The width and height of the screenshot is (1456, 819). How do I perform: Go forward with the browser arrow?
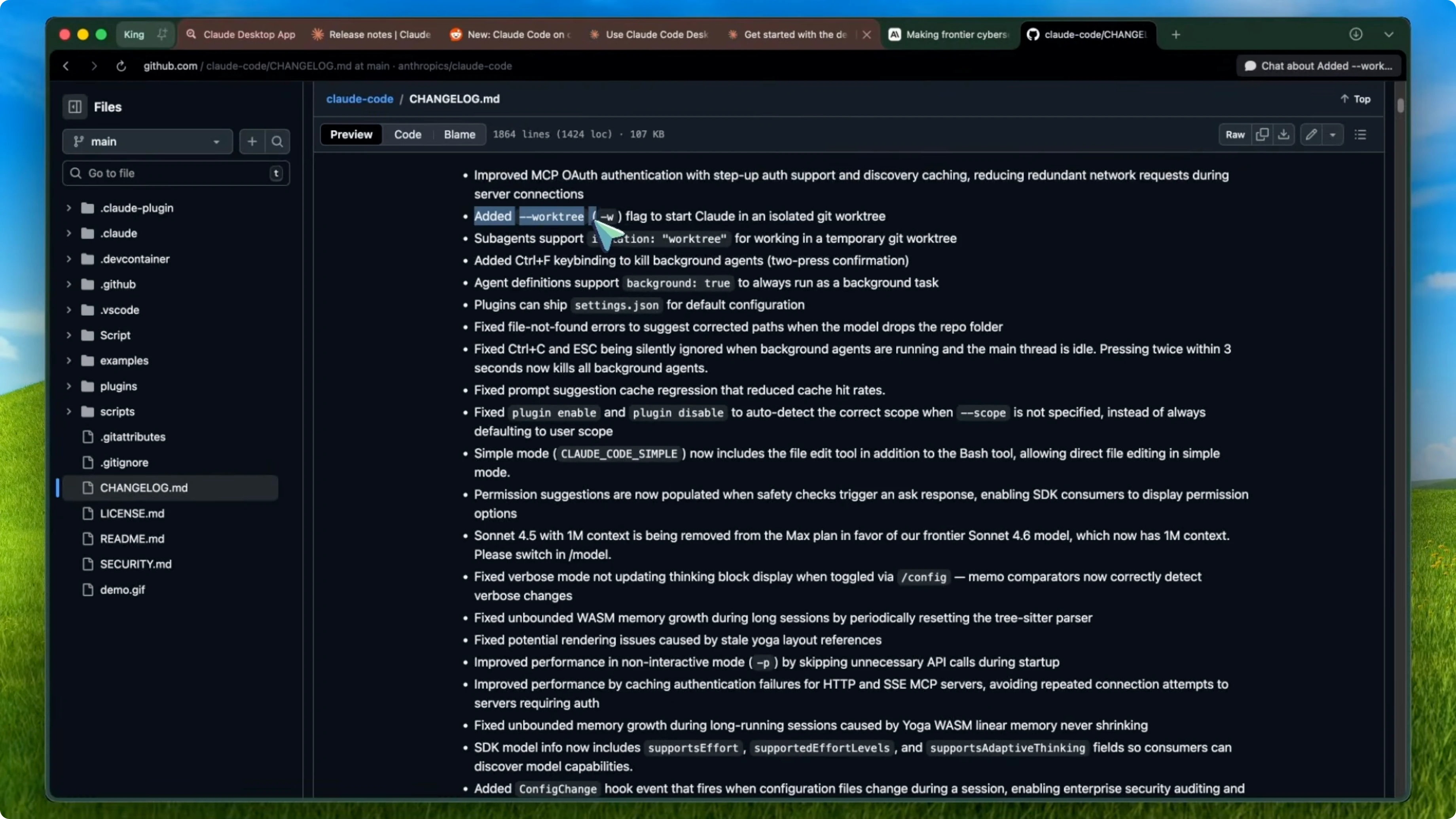tap(94, 66)
